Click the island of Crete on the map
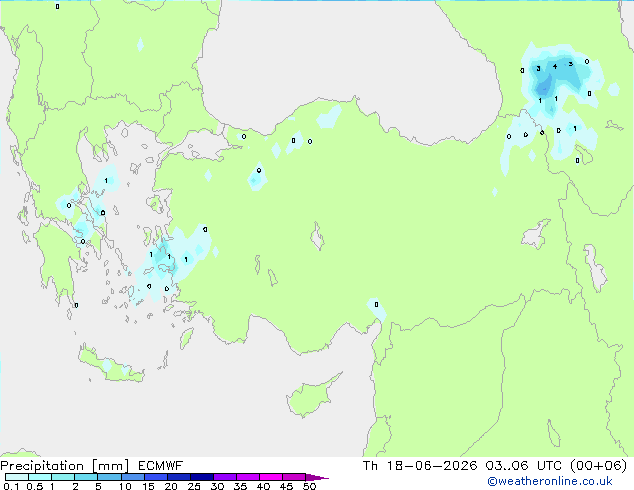 pyautogui.click(x=110, y=366)
